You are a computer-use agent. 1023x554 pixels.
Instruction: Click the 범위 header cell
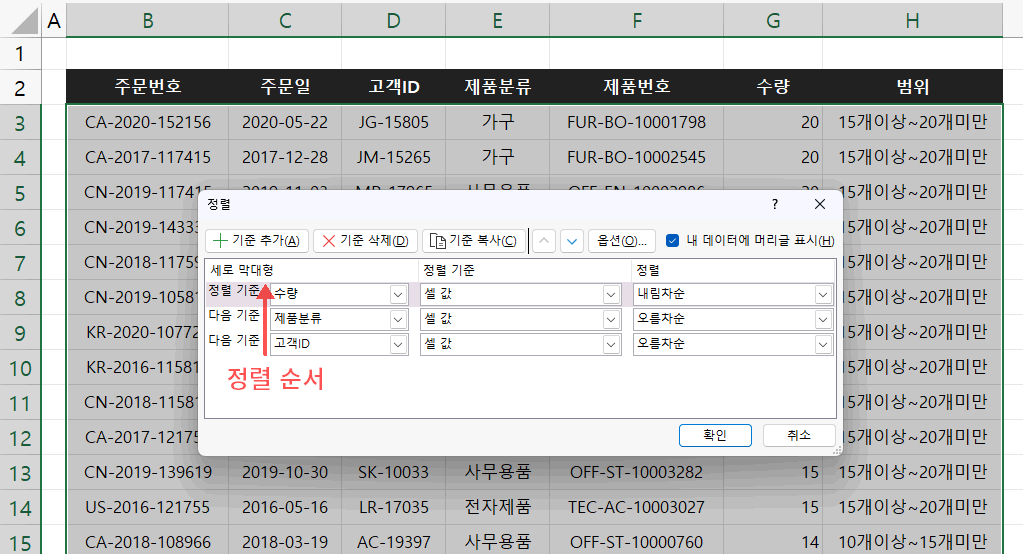912,87
